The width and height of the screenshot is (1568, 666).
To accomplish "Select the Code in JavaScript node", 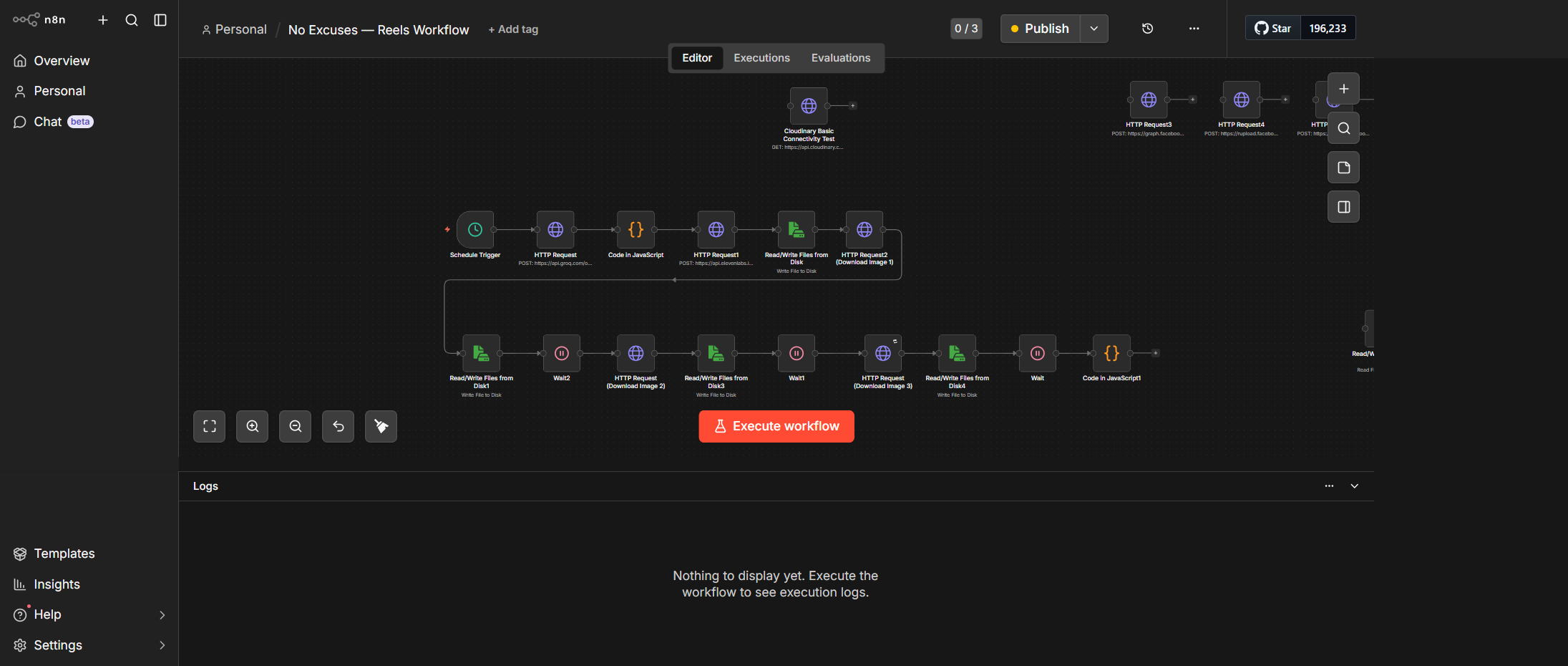I will click(x=636, y=229).
